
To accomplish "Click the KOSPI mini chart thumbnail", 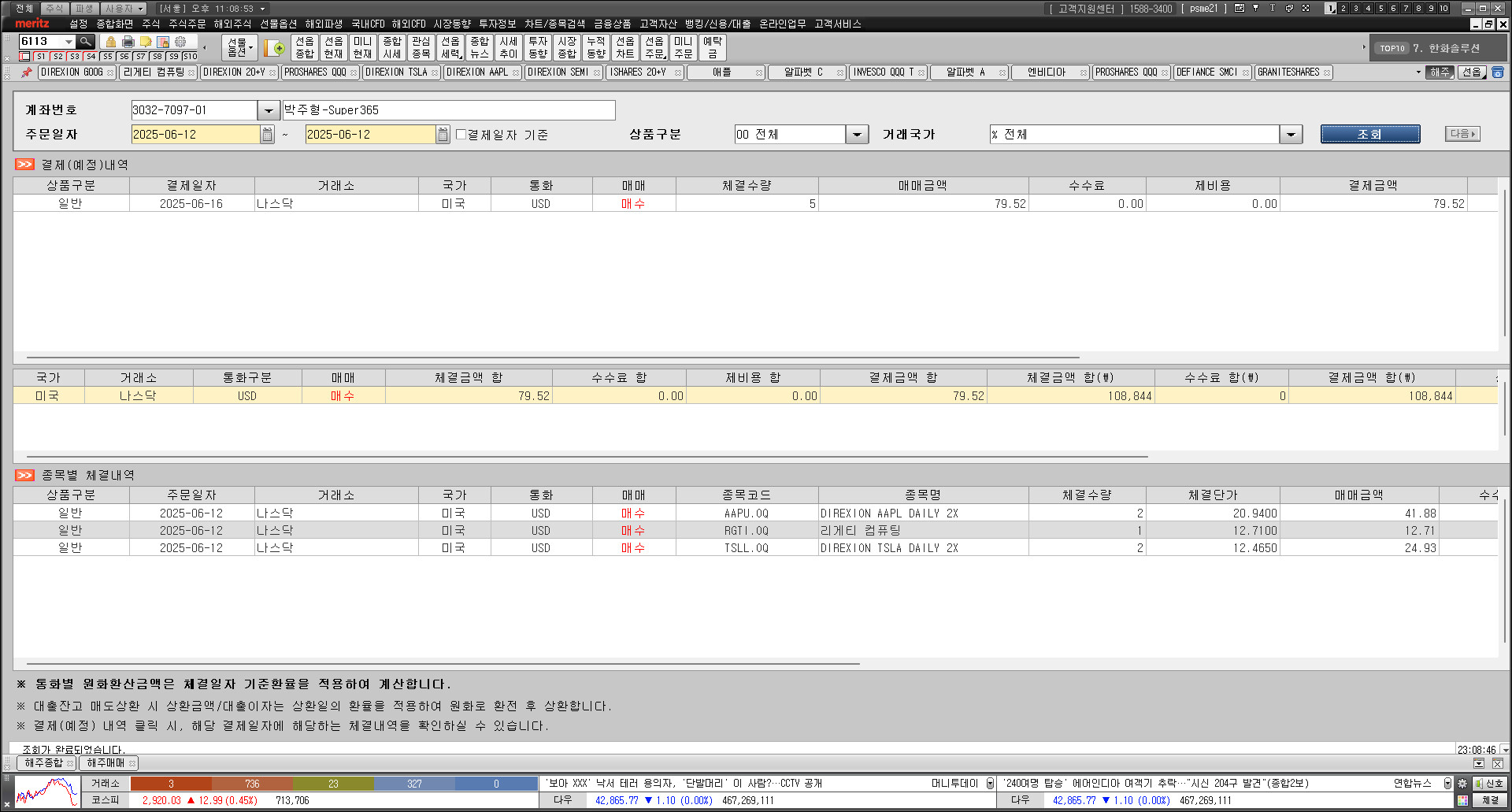I will coord(46,792).
